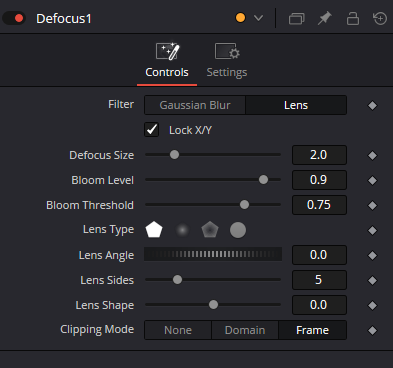Click the Bloom Threshold label
This screenshot has width=393, height=368.
(x=90, y=205)
